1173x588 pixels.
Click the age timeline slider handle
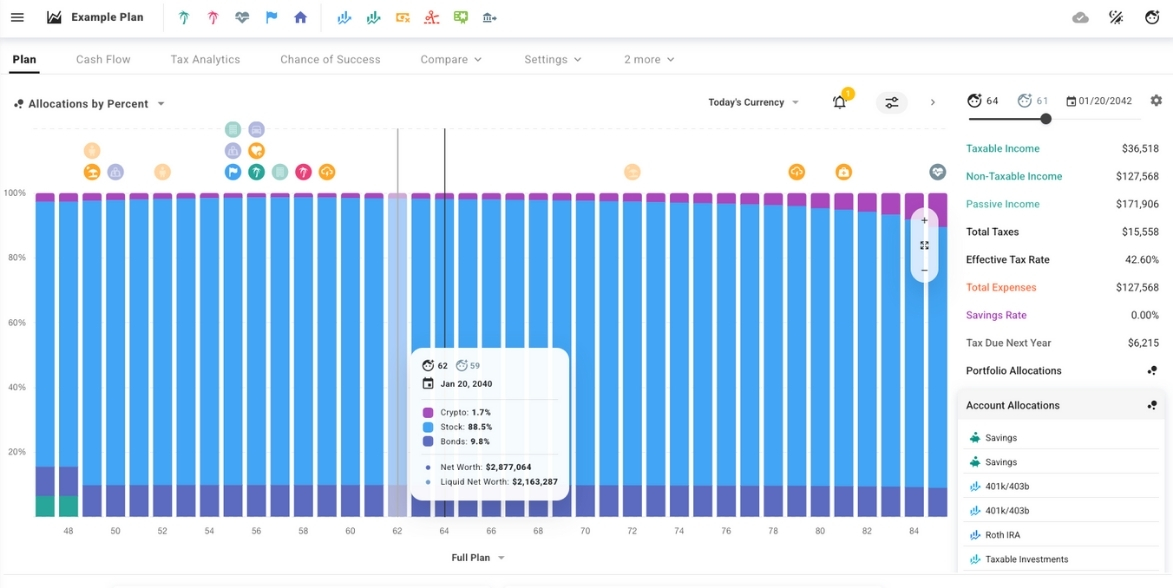(1046, 119)
